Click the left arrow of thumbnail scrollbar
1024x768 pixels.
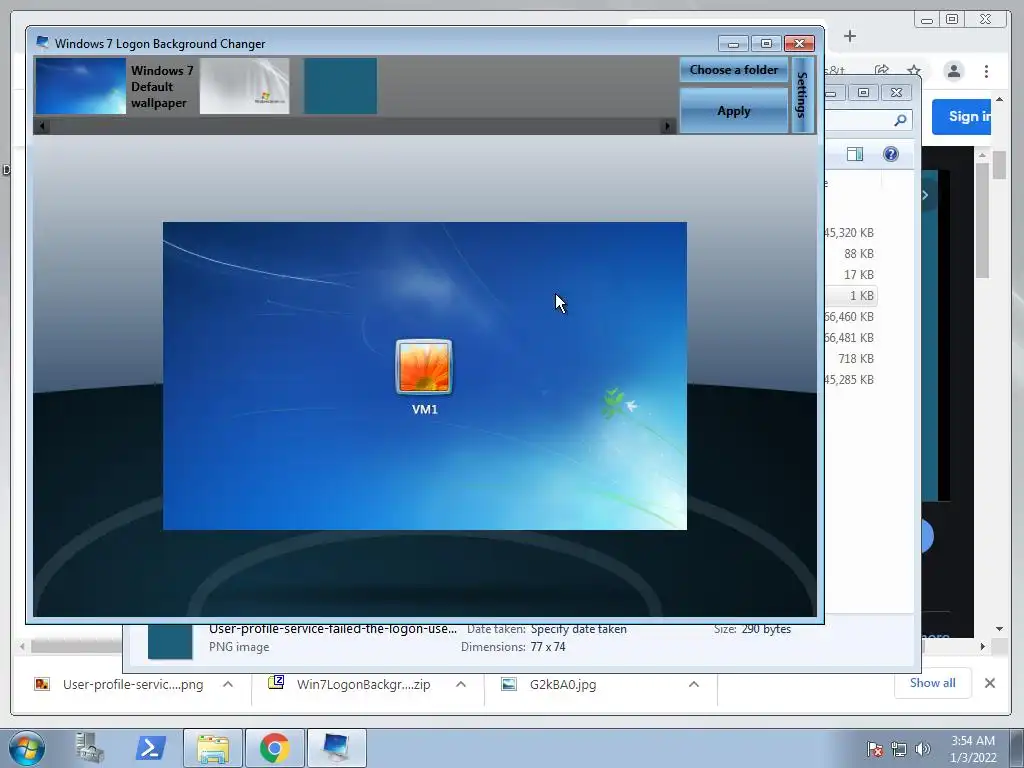click(x=42, y=126)
